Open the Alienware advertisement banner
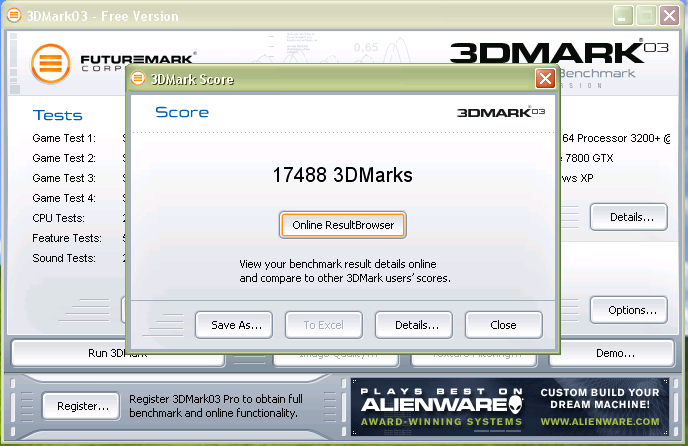 coord(510,407)
